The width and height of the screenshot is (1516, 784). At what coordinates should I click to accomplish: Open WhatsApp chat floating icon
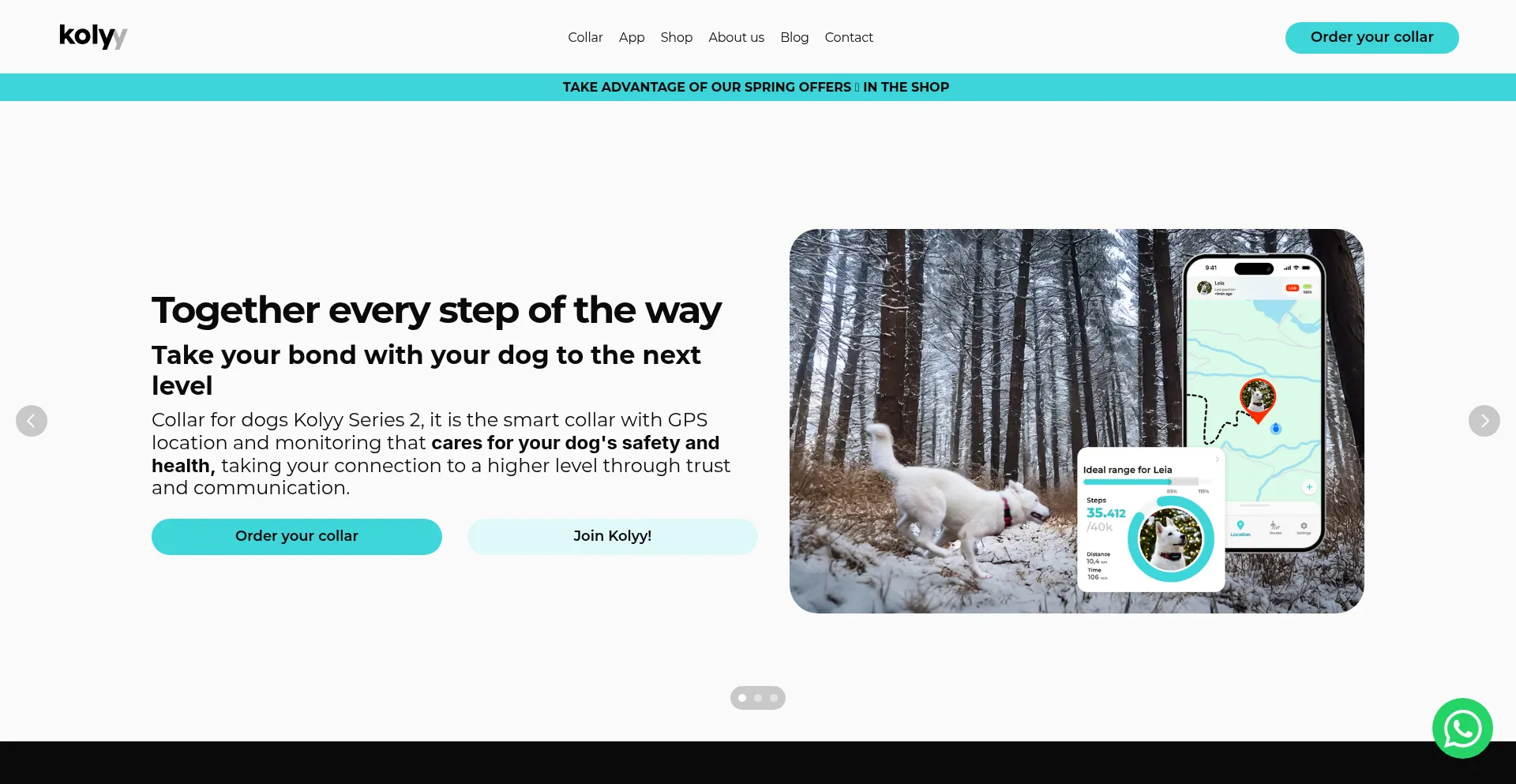click(1462, 728)
